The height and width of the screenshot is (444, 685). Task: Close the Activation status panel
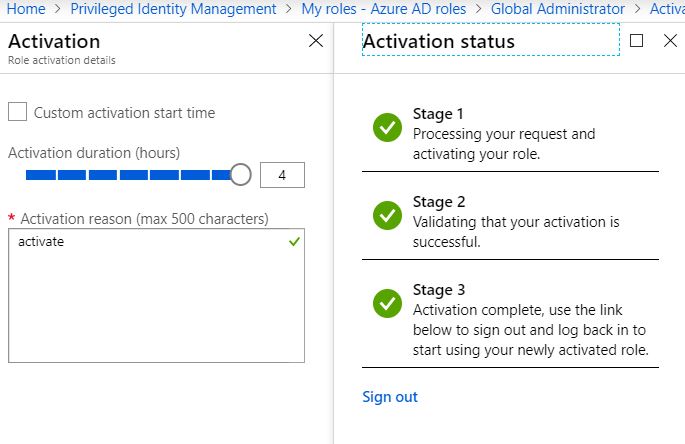[x=670, y=41]
